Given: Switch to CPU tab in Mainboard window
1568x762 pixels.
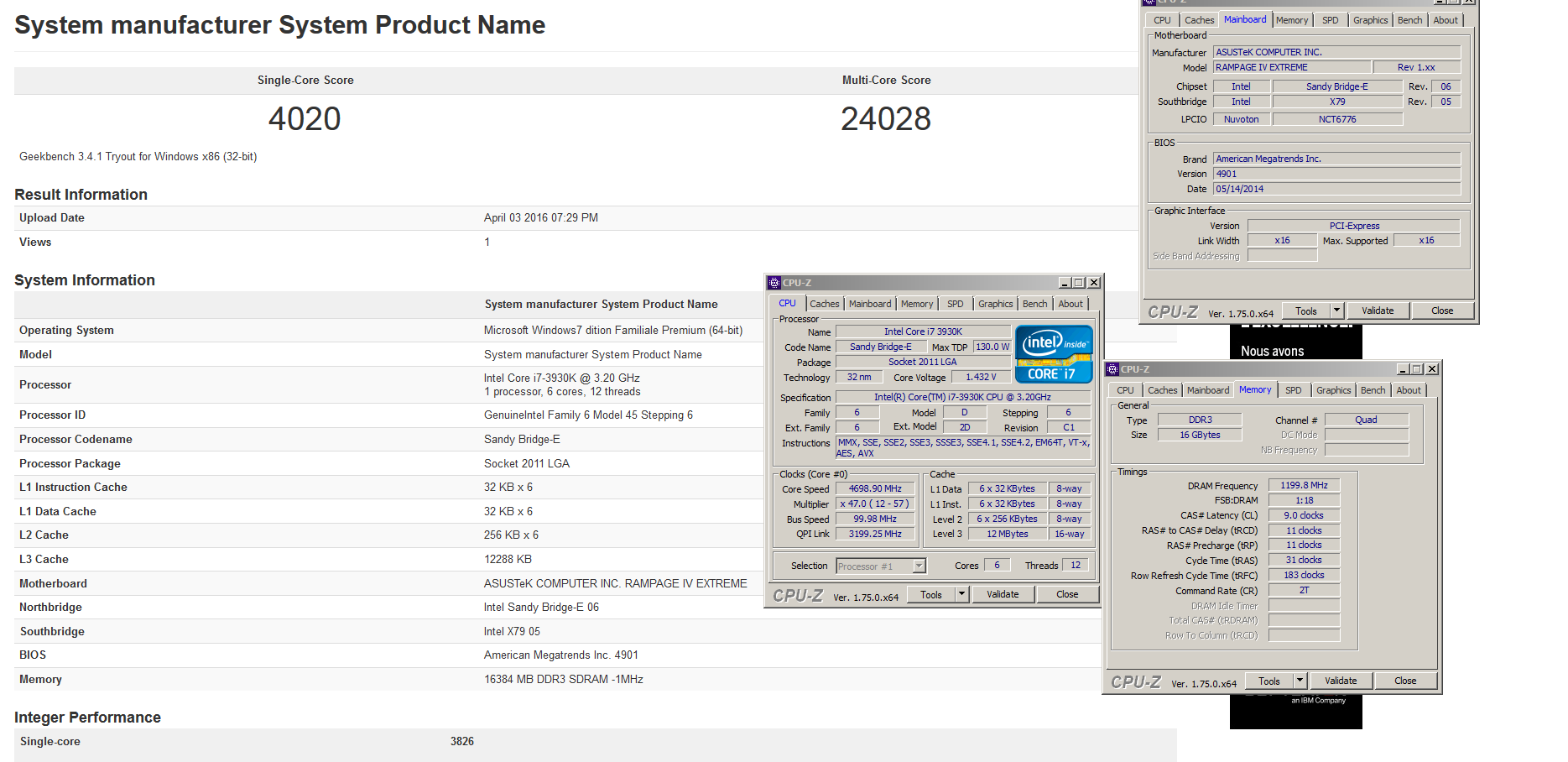Looking at the screenshot, I should click(1163, 20).
